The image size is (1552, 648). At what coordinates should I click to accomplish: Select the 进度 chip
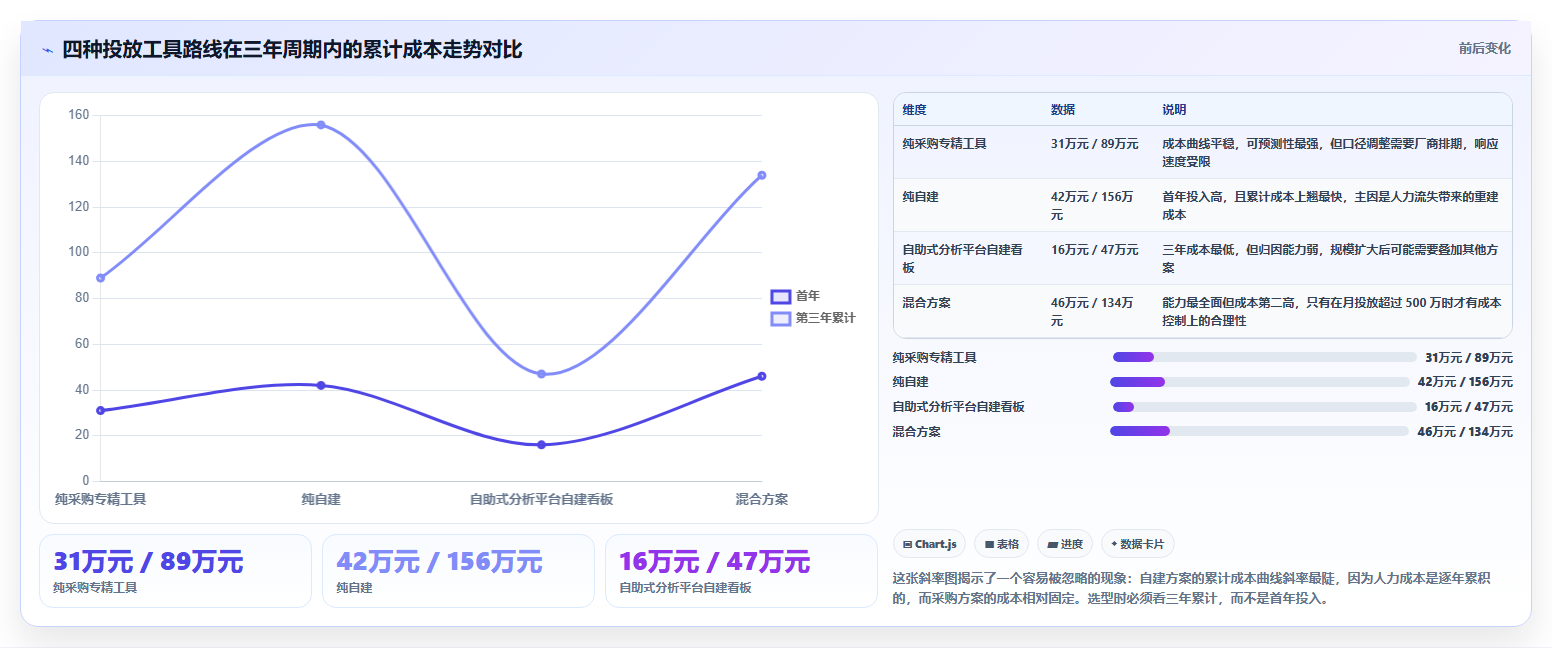tap(1065, 544)
